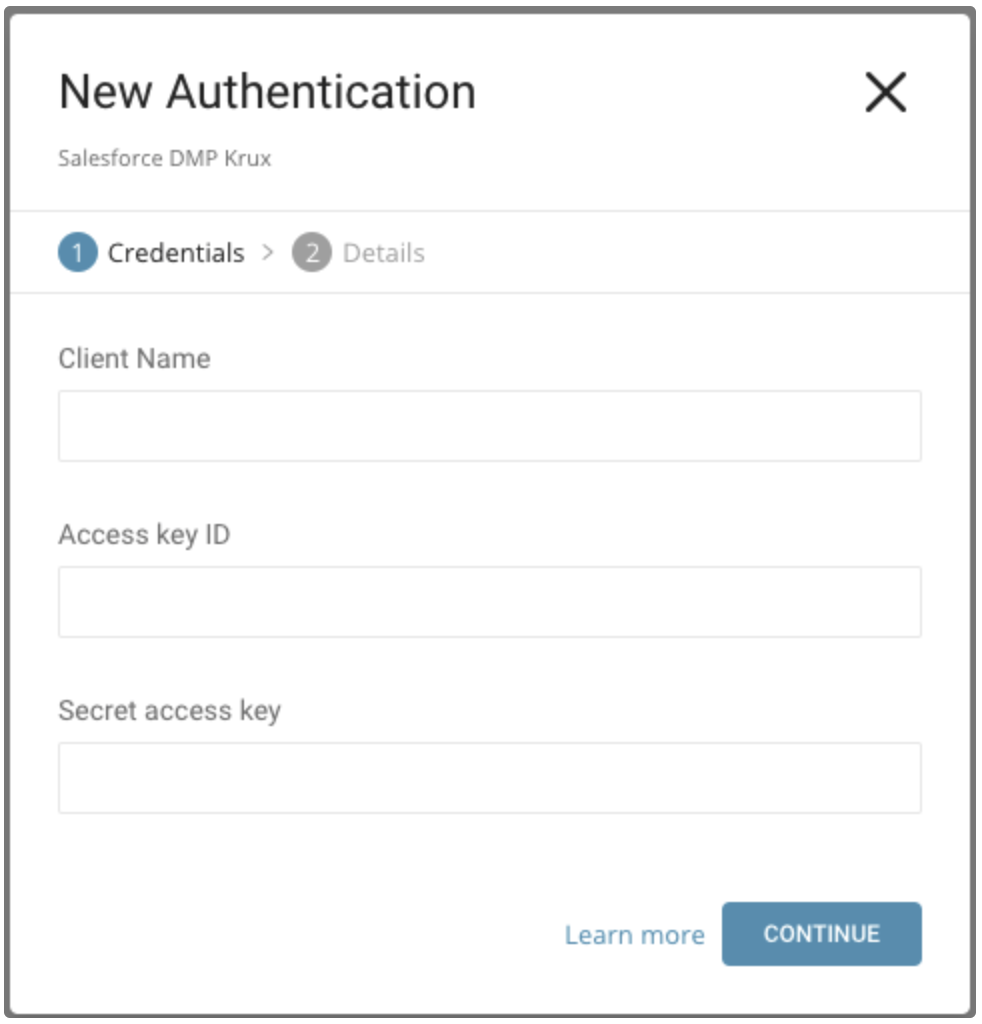Focus the Client Name input field
This screenshot has height=1024, width=982.
point(489,426)
